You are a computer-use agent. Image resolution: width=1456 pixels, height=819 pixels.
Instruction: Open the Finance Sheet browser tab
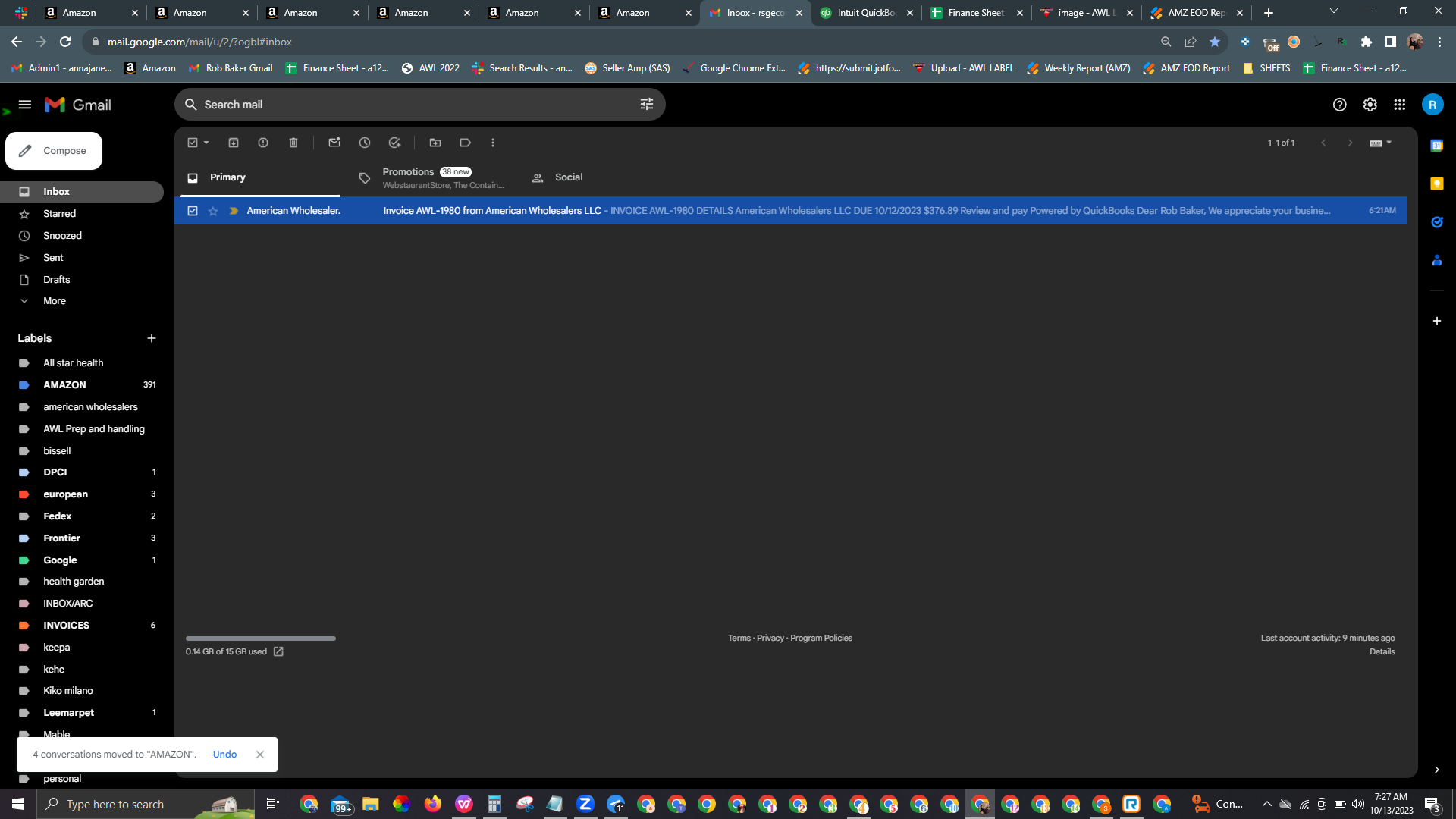pos(977,13)
